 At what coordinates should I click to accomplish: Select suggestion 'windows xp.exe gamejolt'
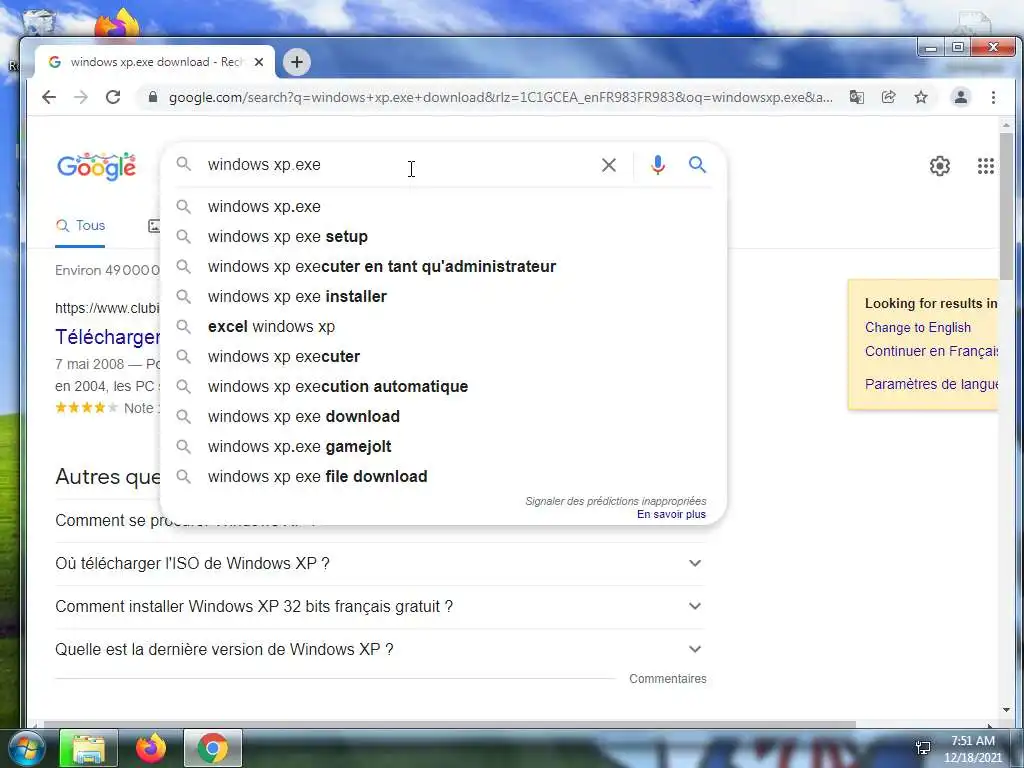(x=443, y=447)
